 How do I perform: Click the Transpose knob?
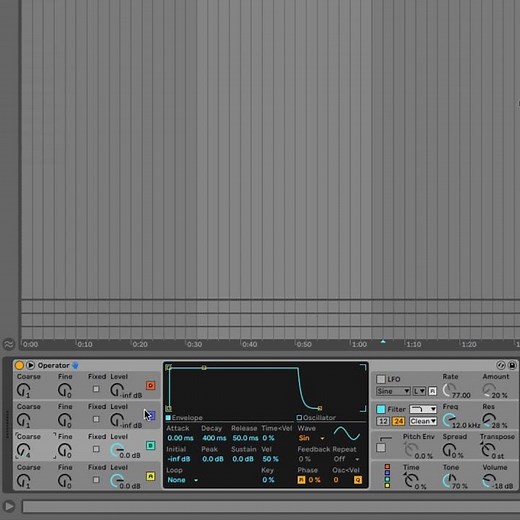[x=488, y=450]
